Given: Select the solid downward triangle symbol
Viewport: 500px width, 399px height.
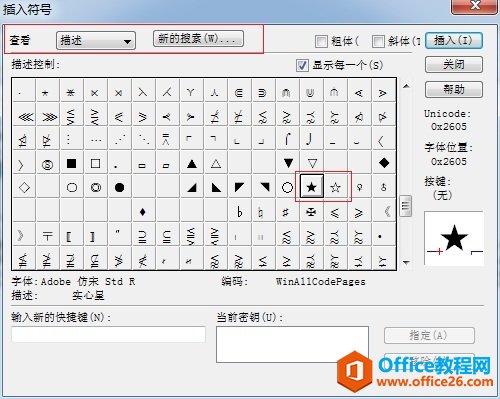Looking at the screenshot, I should coord(288,163).
